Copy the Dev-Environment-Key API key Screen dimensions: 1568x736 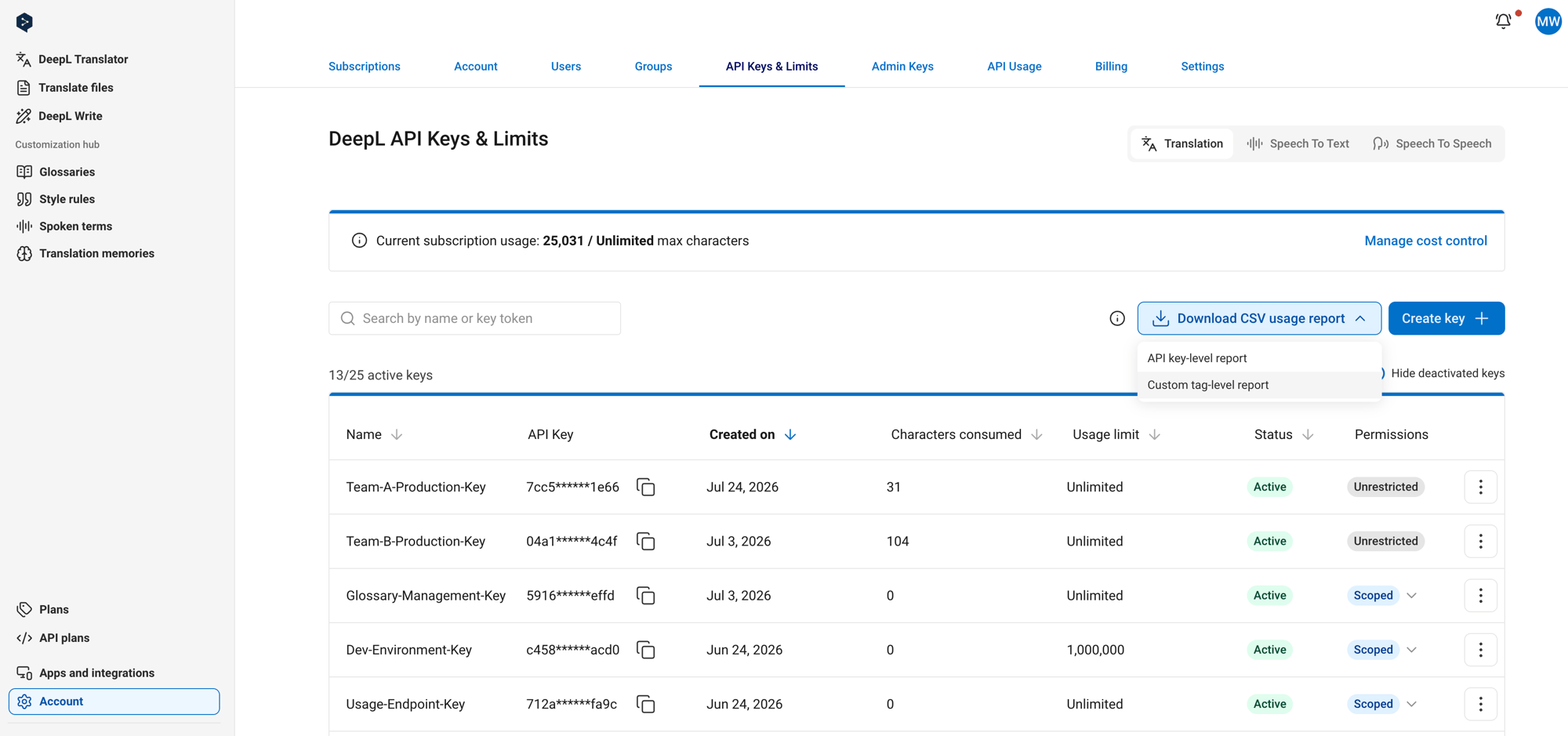pyautogui.click(x=646, y=650)
